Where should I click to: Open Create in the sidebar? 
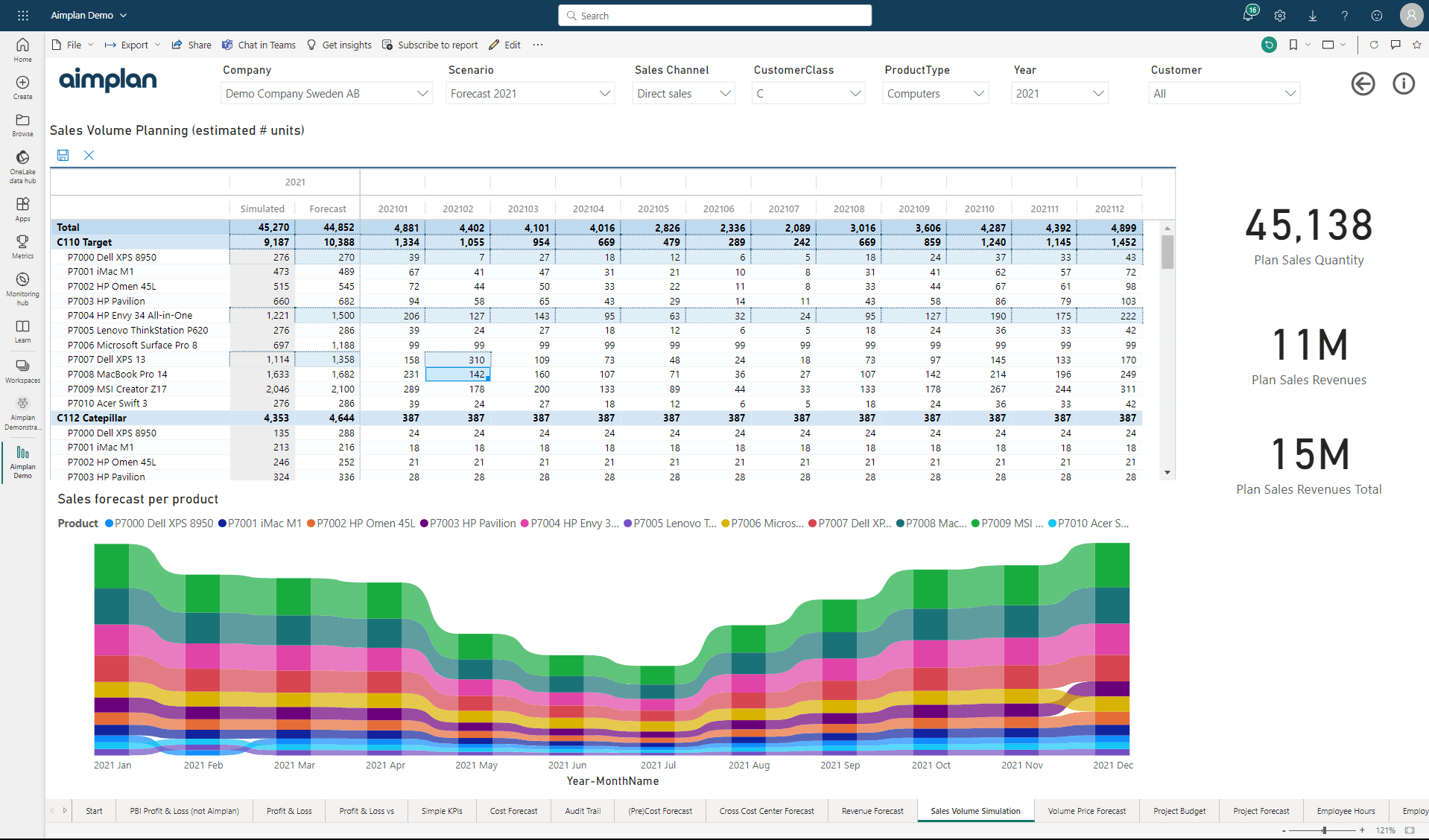click(x=22, y=87)
